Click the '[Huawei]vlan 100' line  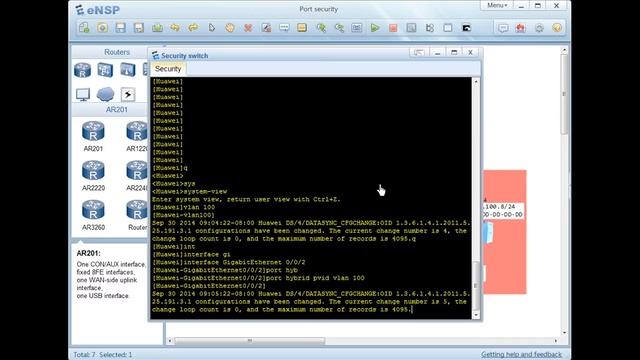[x=184, y=207]
